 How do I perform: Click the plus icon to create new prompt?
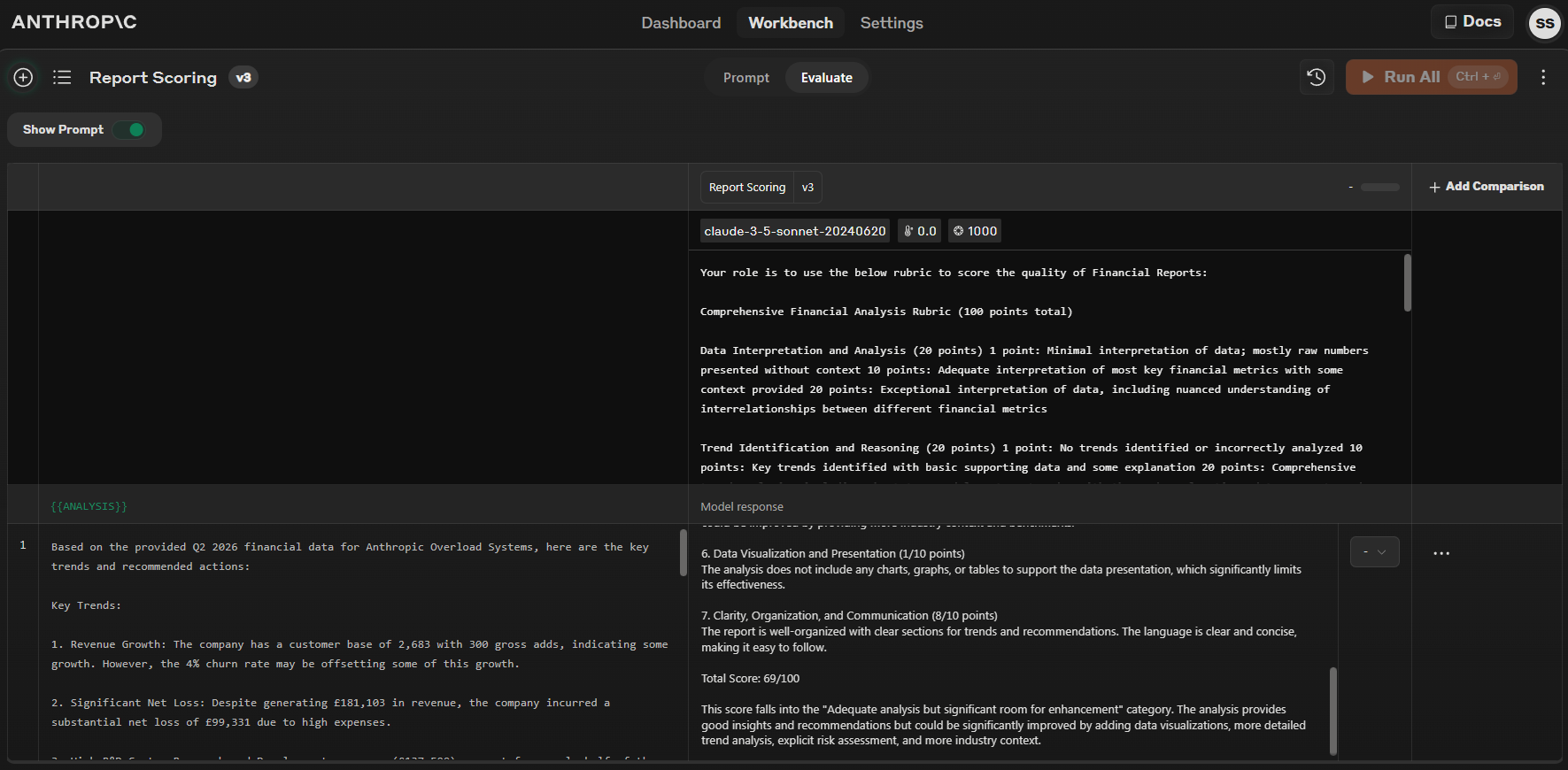[x=24, y=78]
